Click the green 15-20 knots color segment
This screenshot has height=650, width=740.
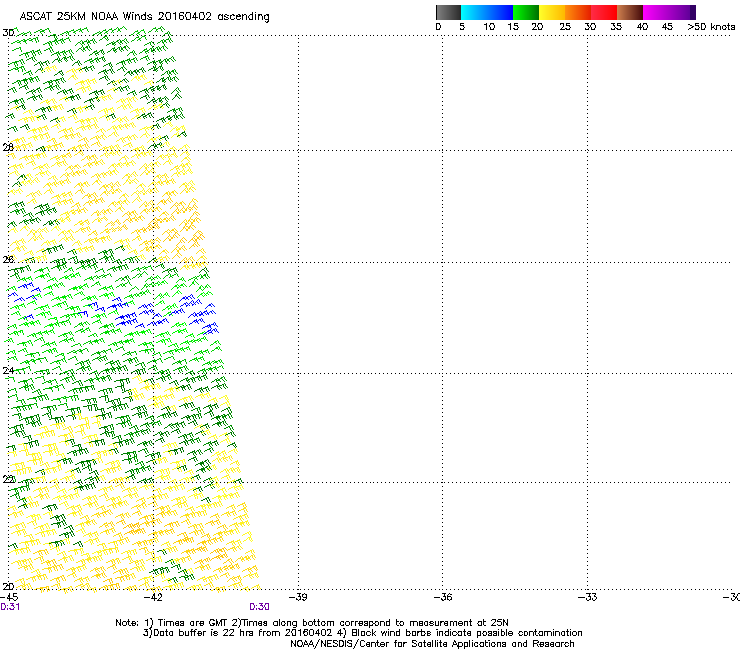(526, 12)
